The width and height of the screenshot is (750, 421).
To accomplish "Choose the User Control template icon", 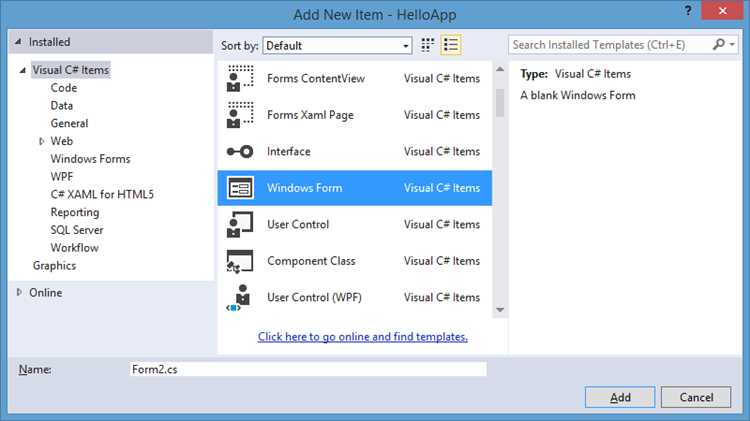I will [x=240, y=224].
